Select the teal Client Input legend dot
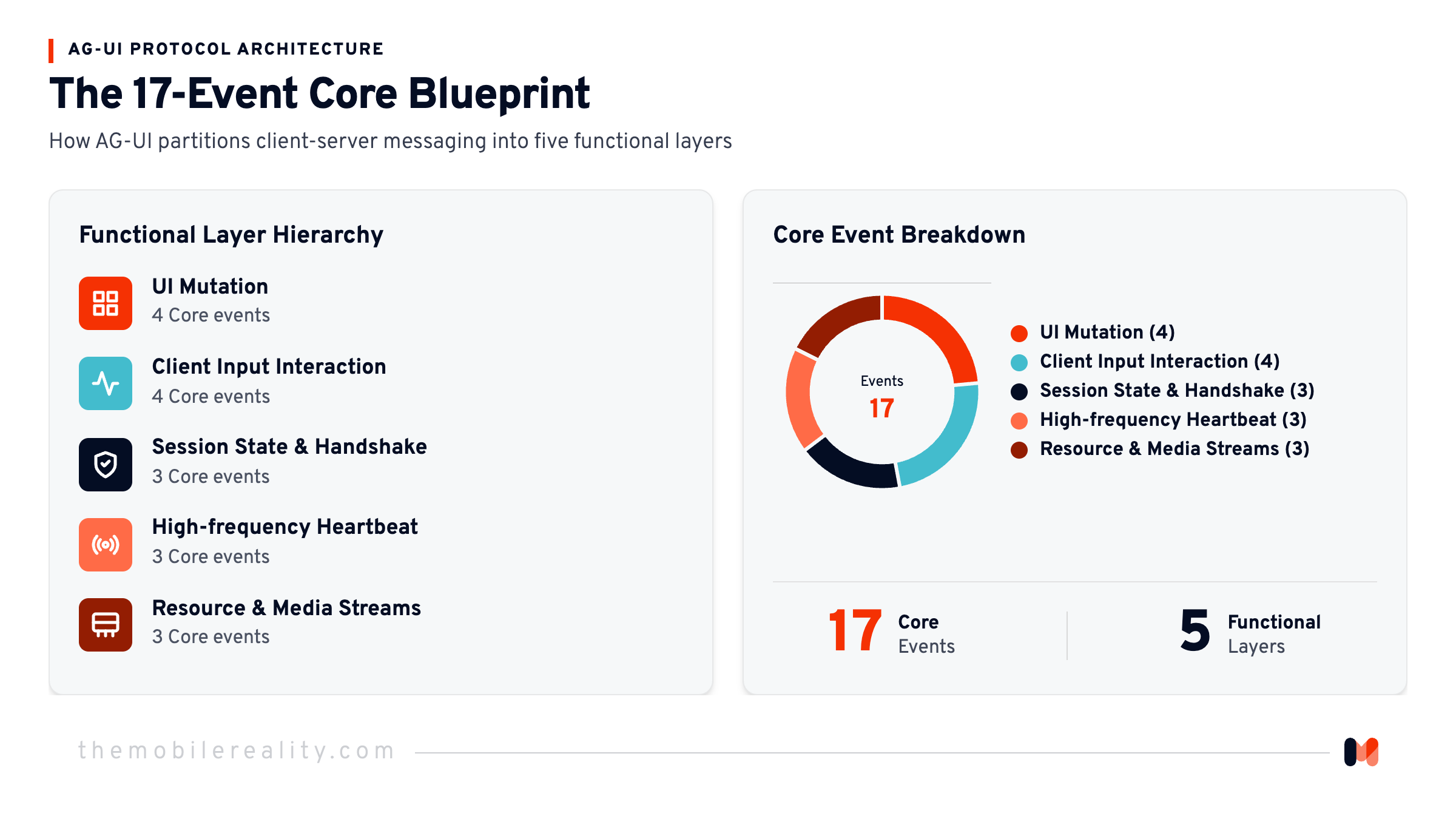The image size is (1456, 819). [1019, 362]
